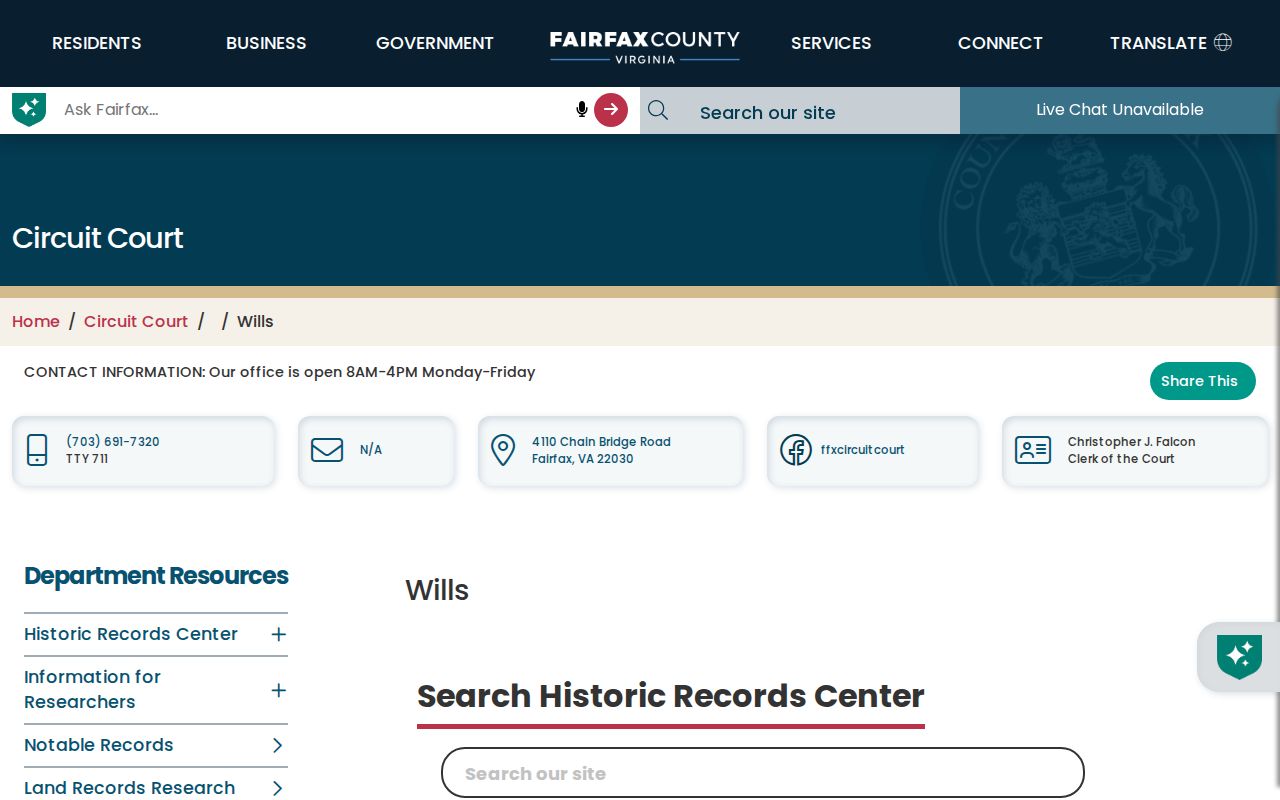Open Information for Researchers sidebar link
Image resolution: width=1280 pixels, height=800 pixels.
[92, 689]
